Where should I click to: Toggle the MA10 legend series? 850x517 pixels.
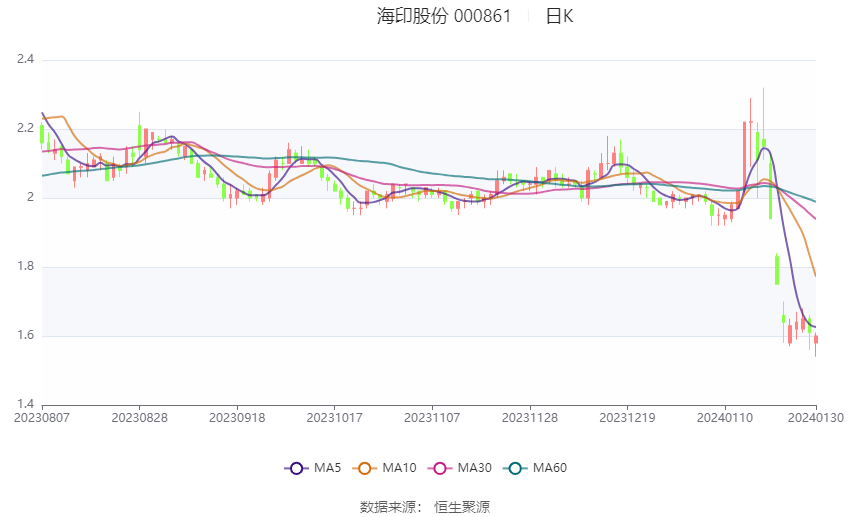pyautogui.click(x=384, y=468)
